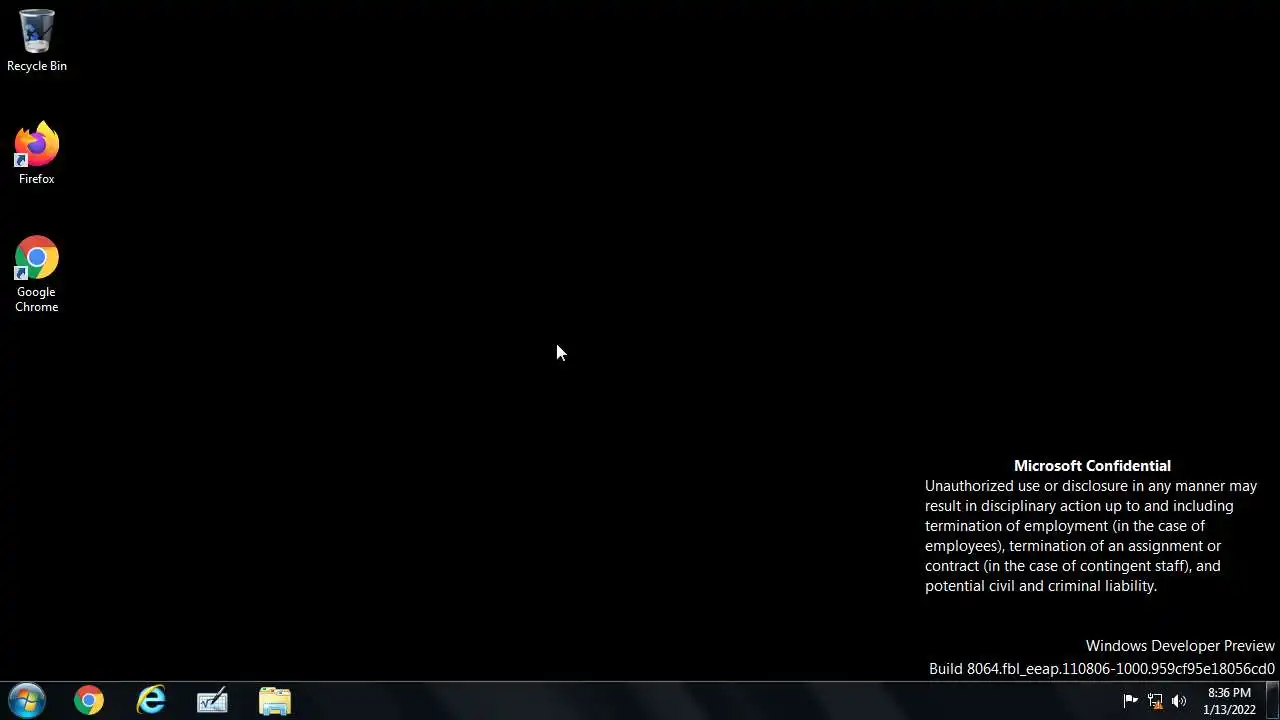
Task: Open network status icon in tray
Action: tap(1155, 701)
